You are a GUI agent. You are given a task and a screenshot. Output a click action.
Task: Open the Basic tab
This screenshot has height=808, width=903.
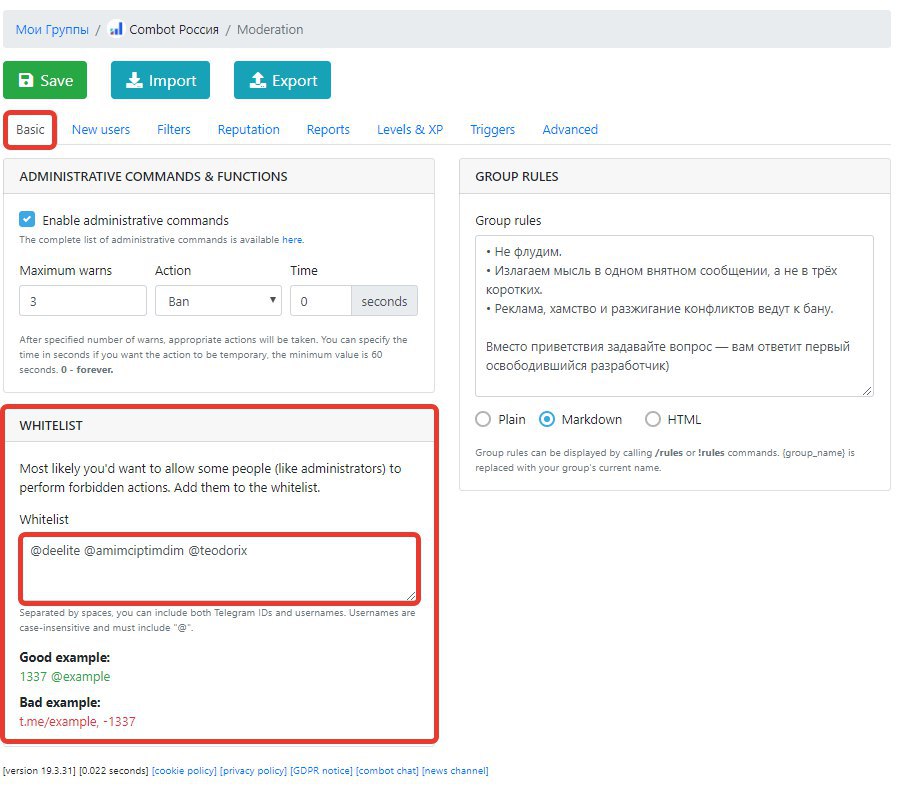pyautogui.click(x=30, y=130)
